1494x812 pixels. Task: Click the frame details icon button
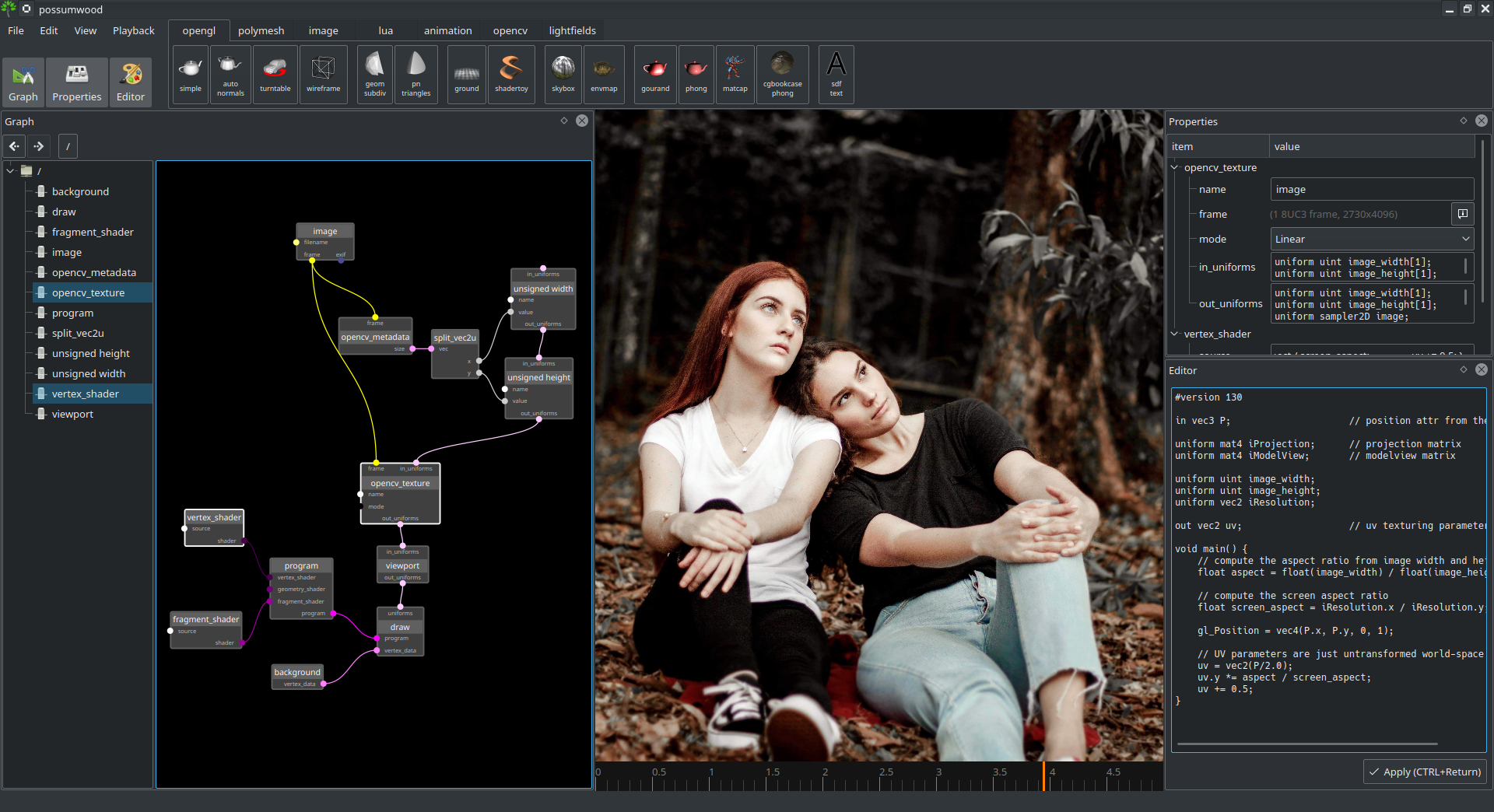1463,214
